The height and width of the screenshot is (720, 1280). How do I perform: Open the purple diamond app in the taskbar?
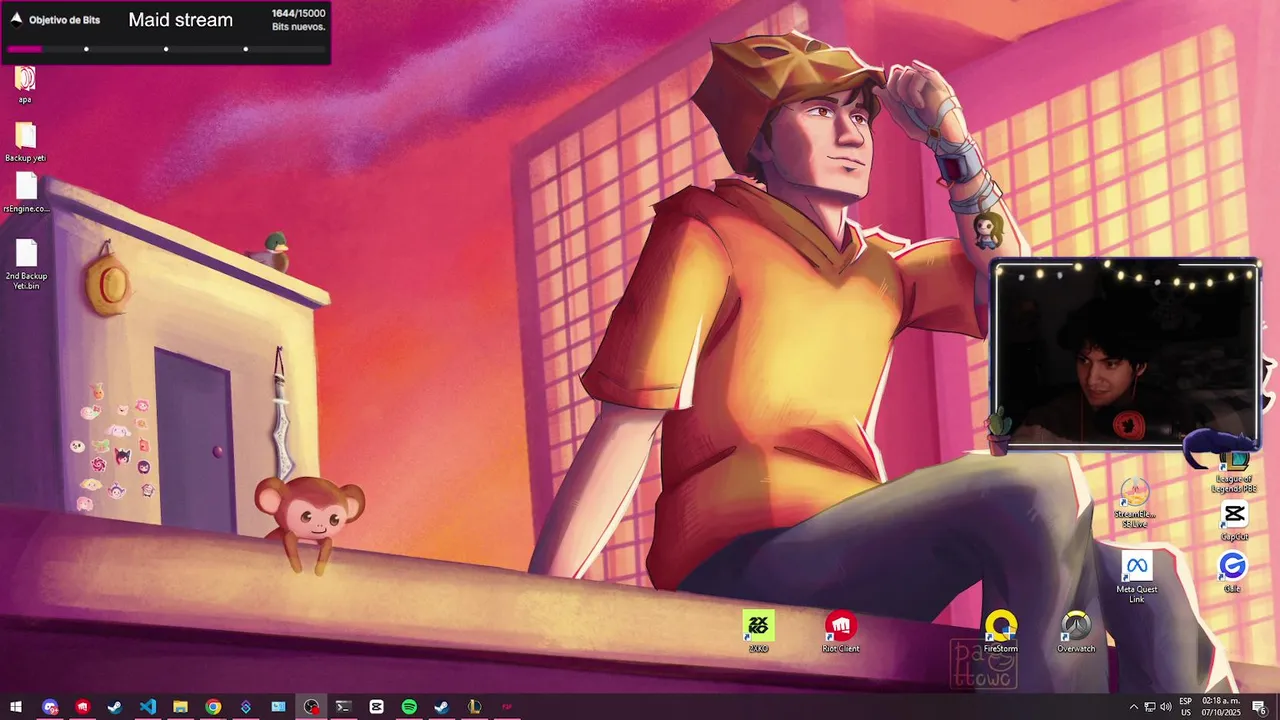246,707
